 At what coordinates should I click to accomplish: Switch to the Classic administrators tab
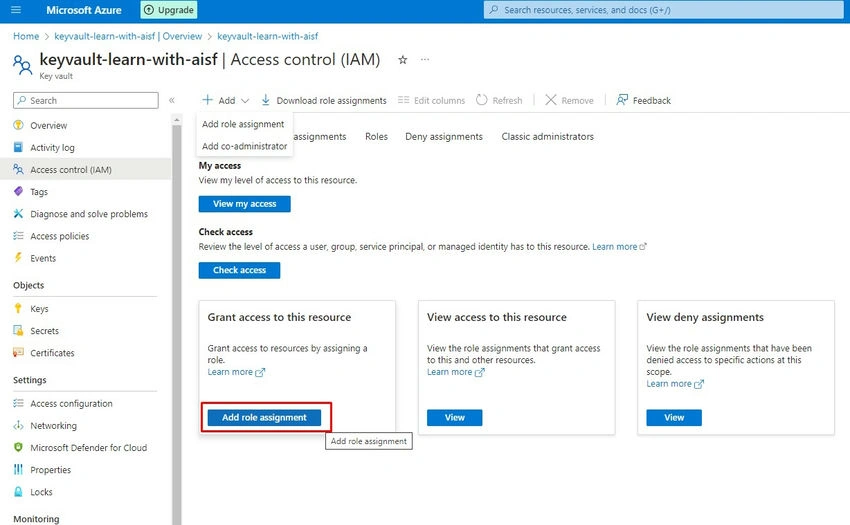point(548,137)
